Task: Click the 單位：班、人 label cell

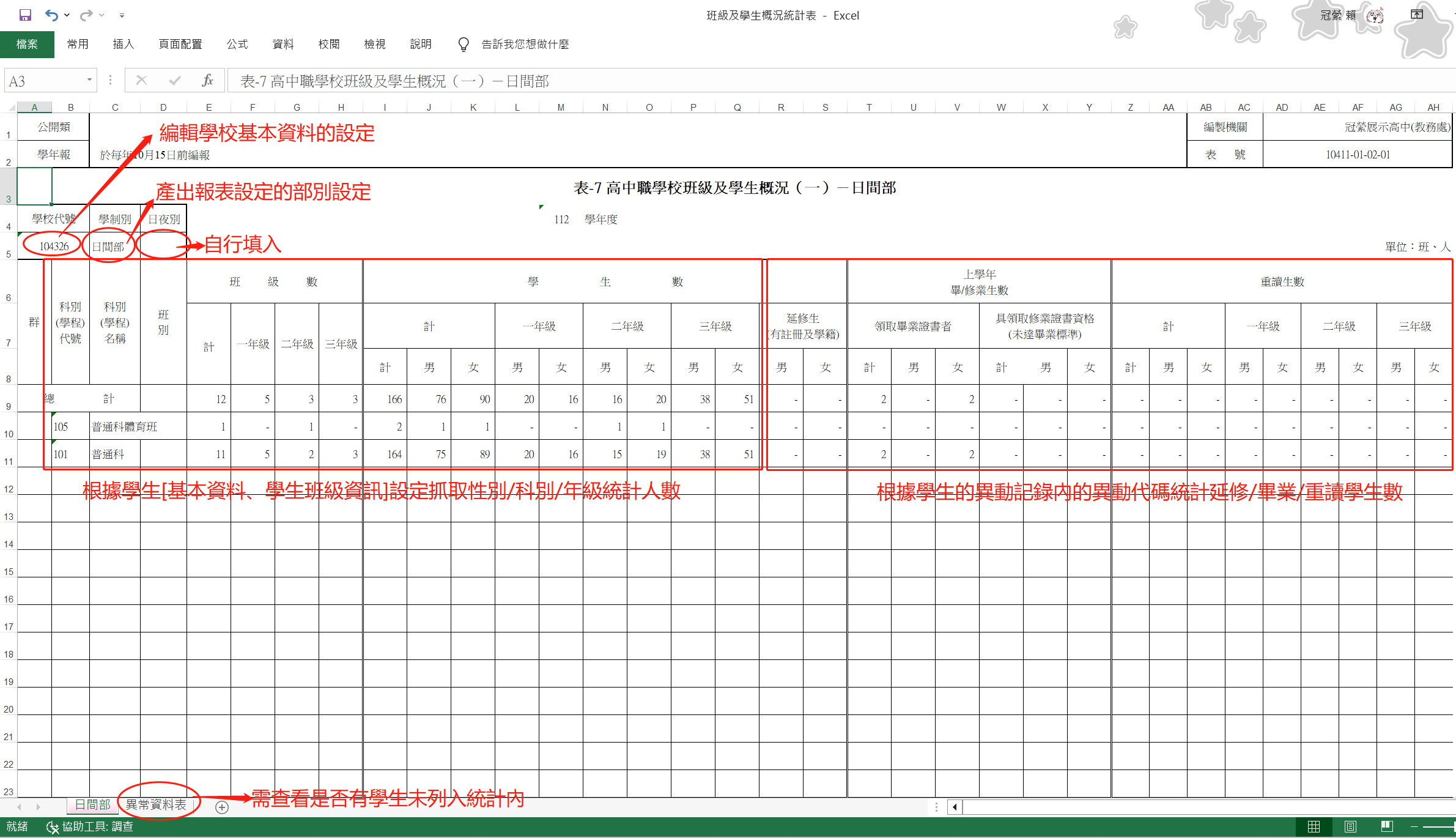Action: tap(1417, 247)
